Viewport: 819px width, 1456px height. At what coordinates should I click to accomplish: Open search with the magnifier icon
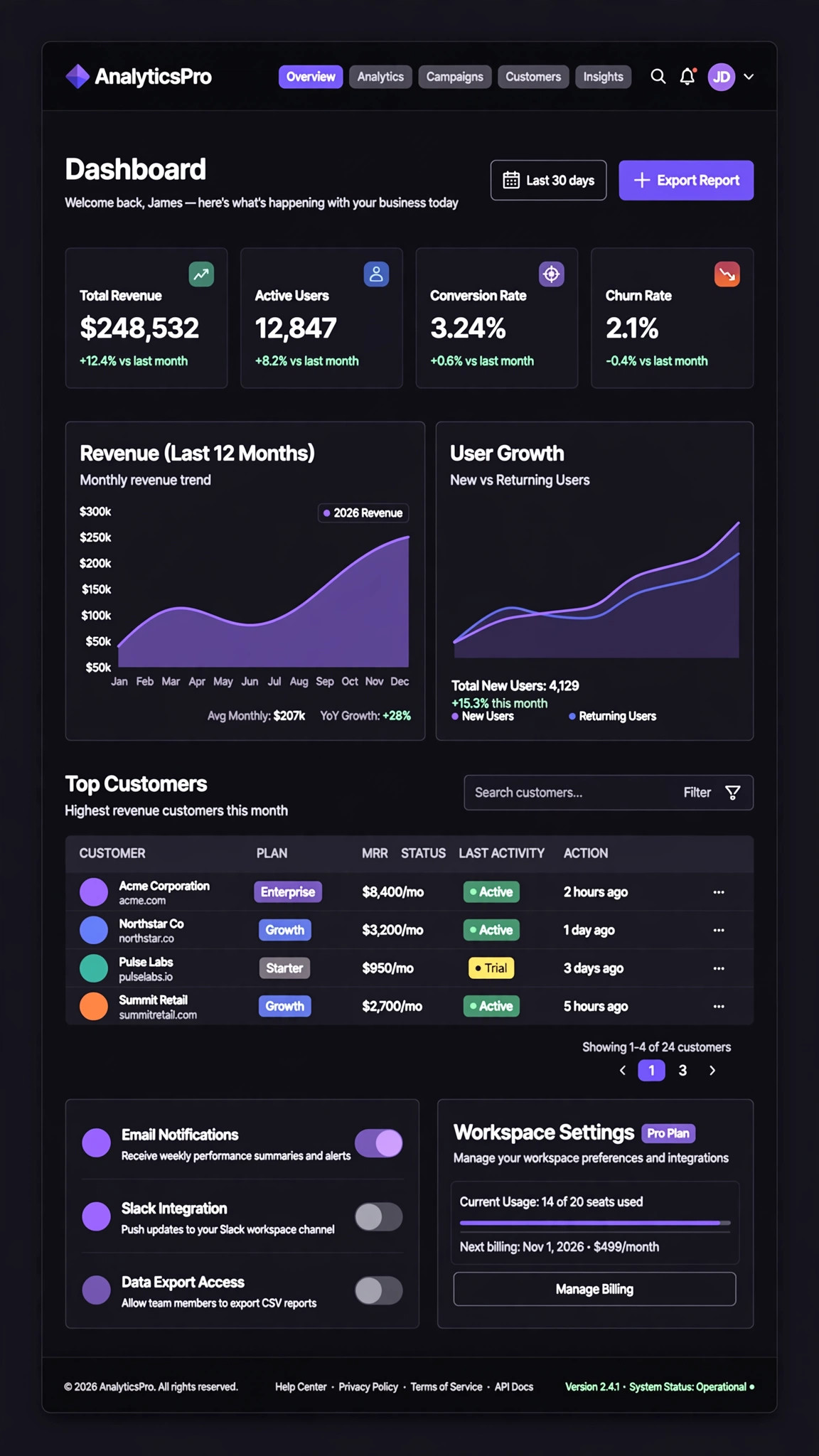pyautogui.click(x=658, y=77)
